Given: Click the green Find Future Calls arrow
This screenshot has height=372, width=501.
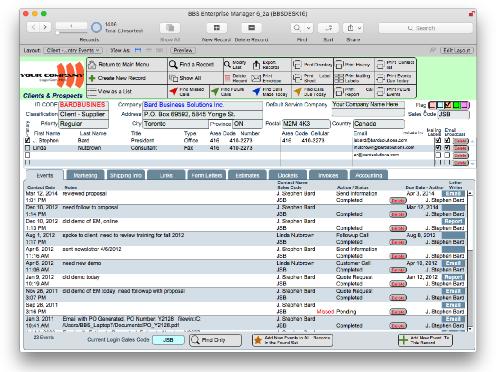Looking at the screenshot, I should pos(215,91).
